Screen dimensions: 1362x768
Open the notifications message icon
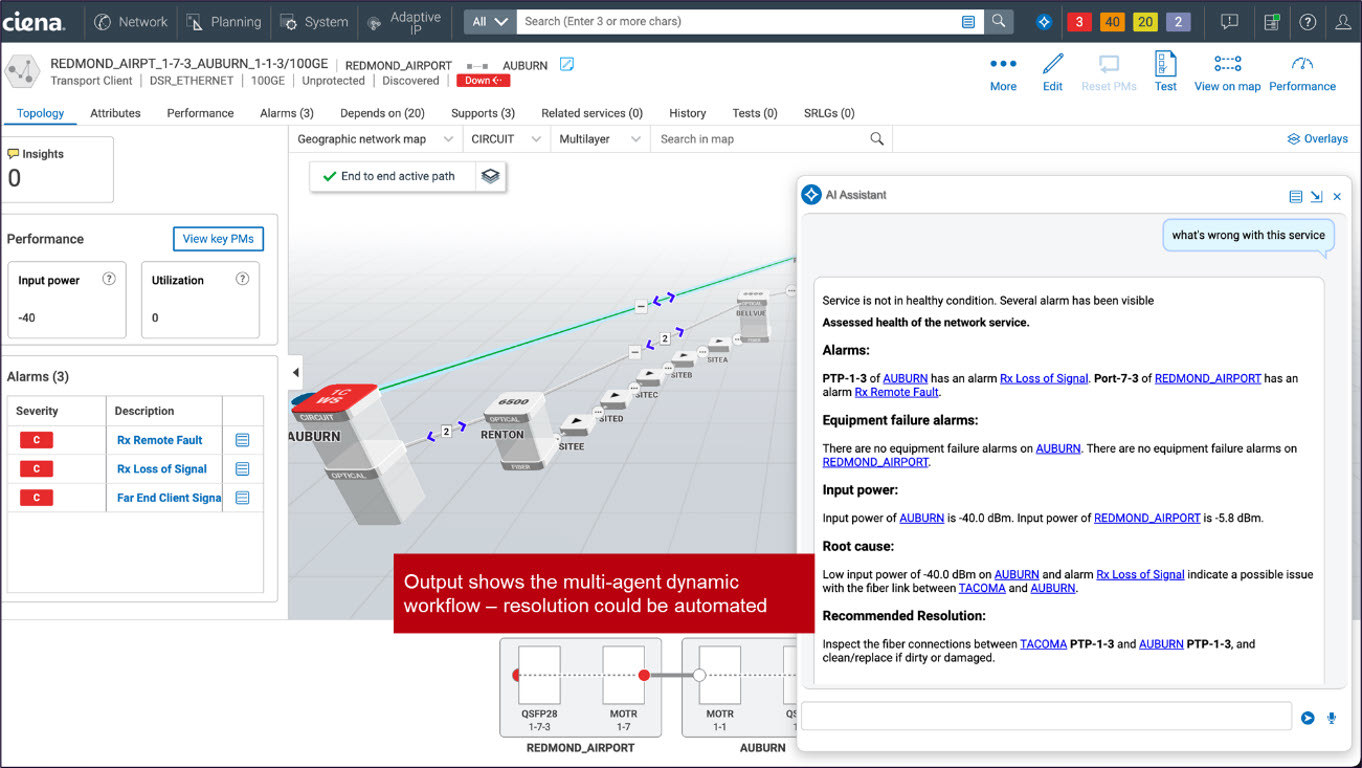(x=1230, y=21)
